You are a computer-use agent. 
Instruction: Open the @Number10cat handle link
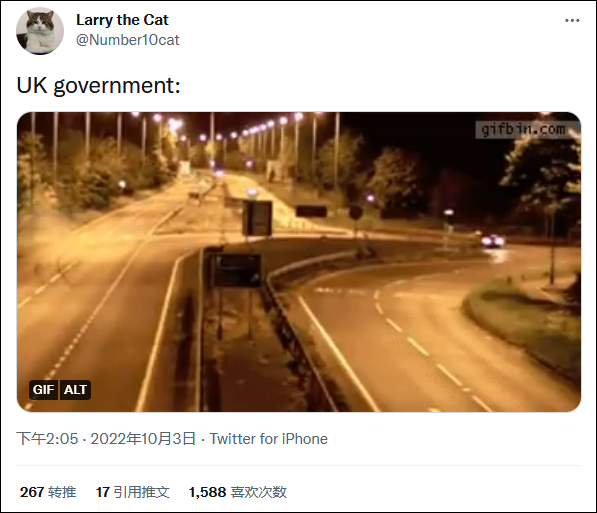[128, 40]
